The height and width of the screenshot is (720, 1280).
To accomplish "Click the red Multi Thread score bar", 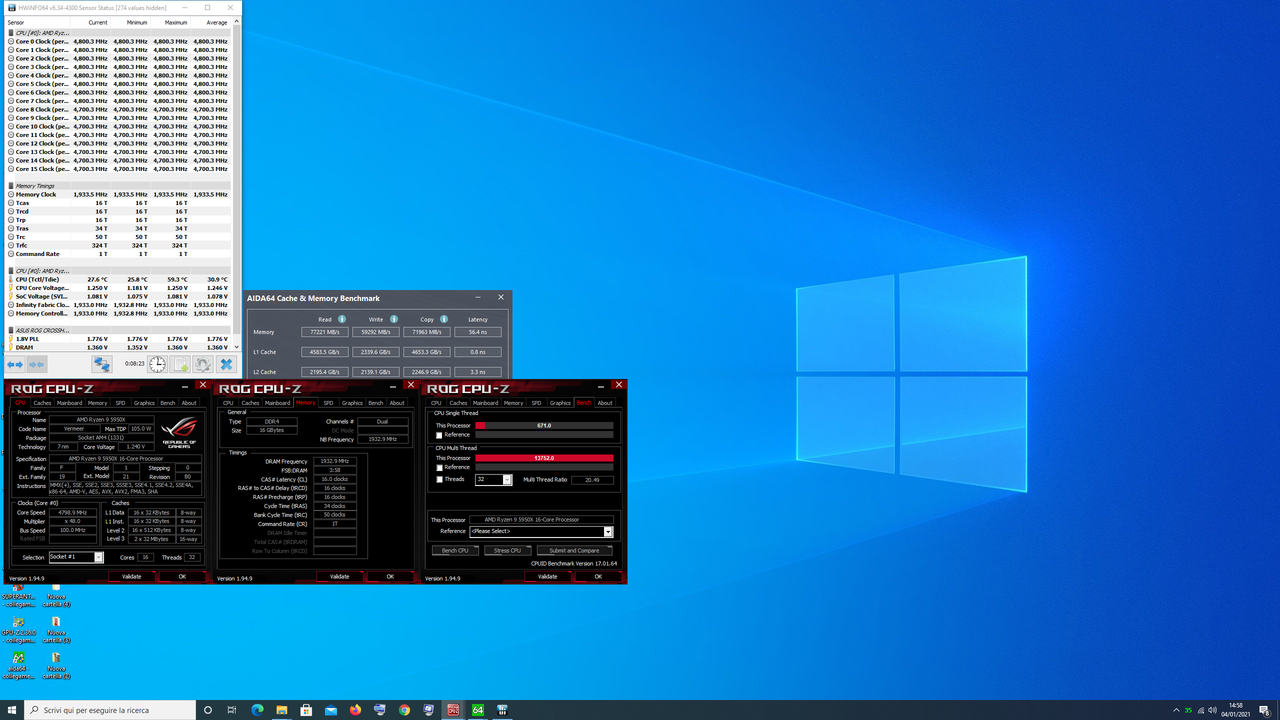I will click(545, 457).
